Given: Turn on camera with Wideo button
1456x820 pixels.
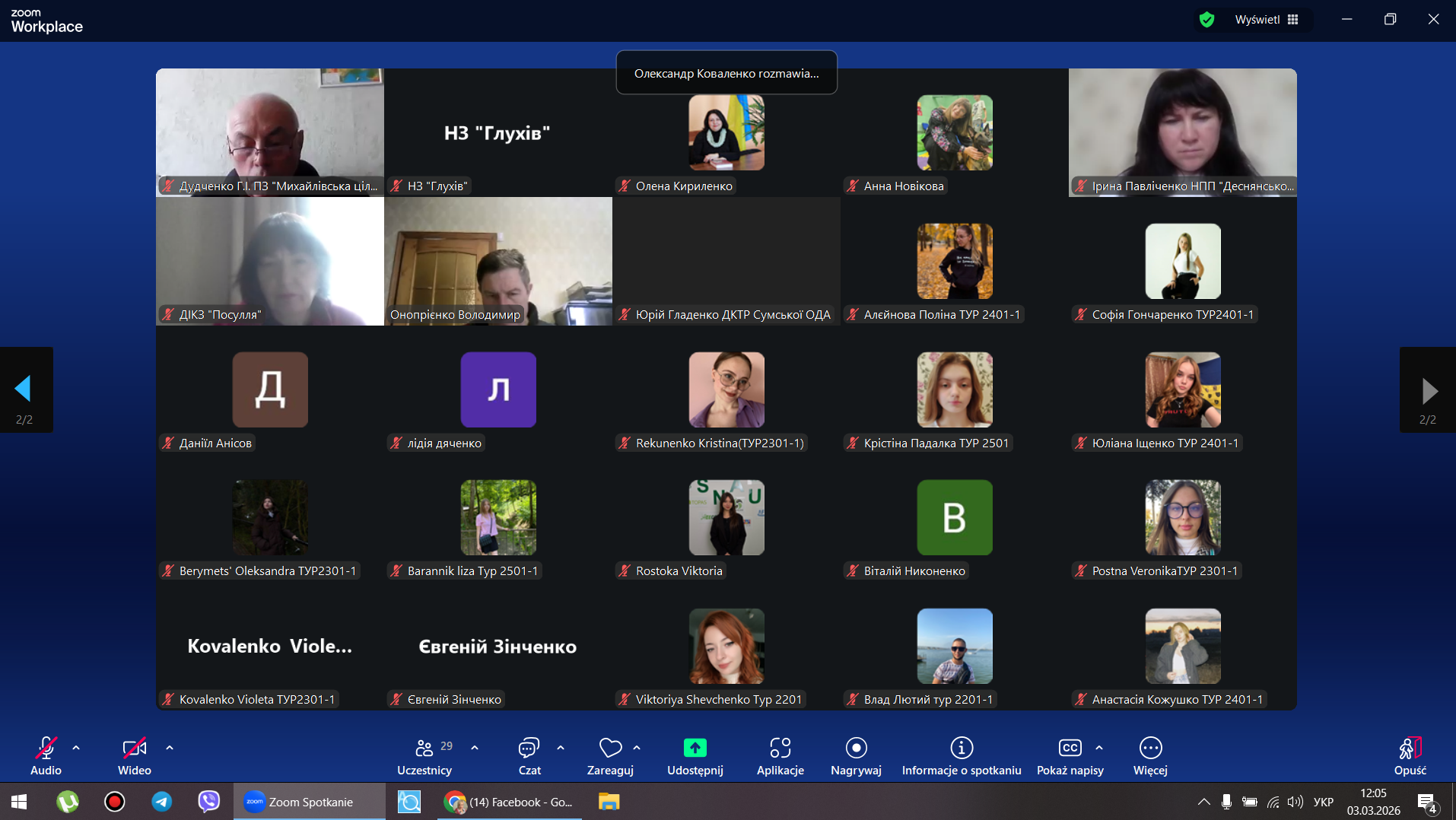Looking at the screenshot, I should click(134, 748).
